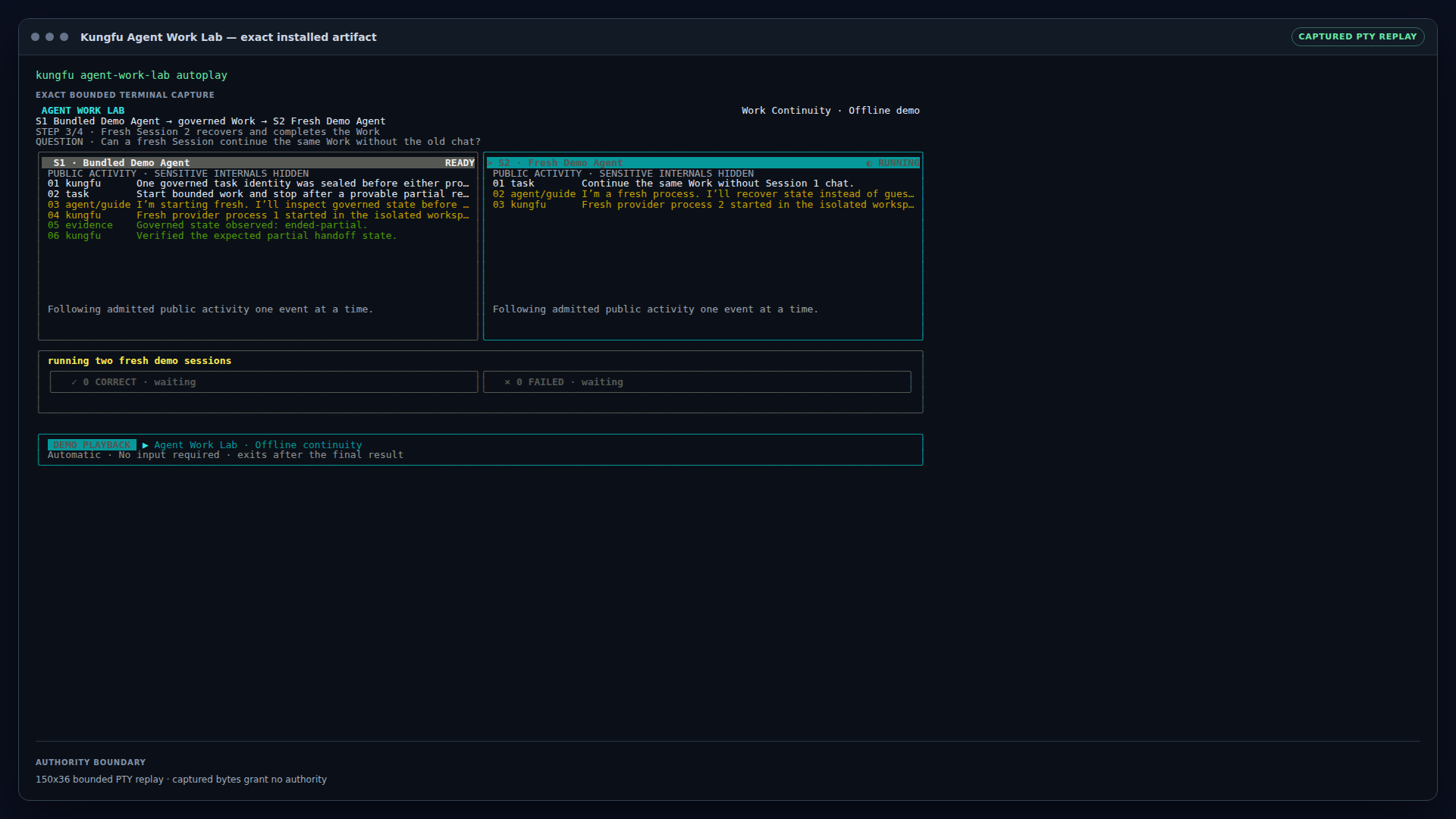Click S2 panel's Following admitted public activity line
Image resolution: width=1456 pixels, height=819 pixels.
655,309
